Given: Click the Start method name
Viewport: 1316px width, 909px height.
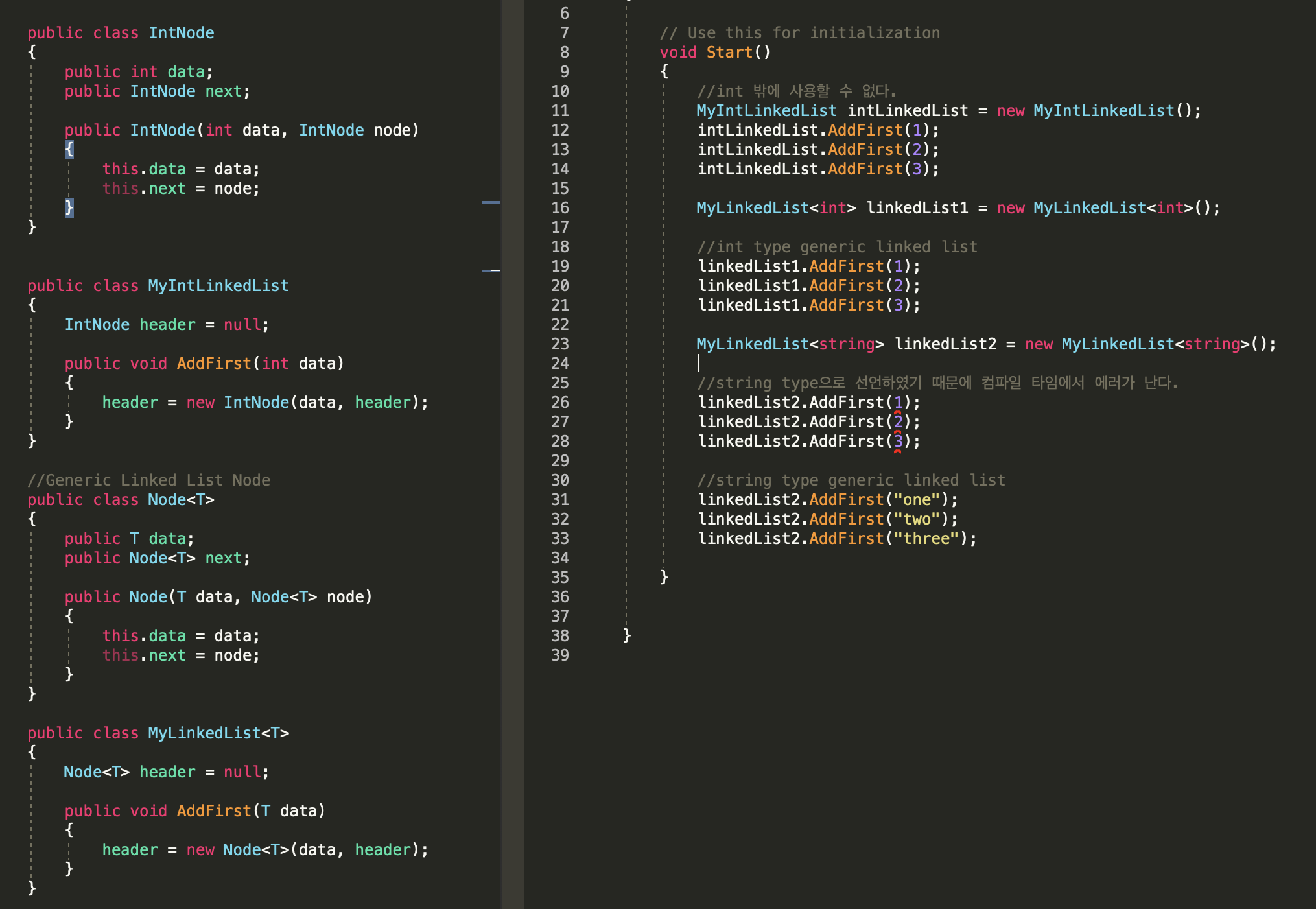Looking at the screenshot, I should (x=729, y=53).
